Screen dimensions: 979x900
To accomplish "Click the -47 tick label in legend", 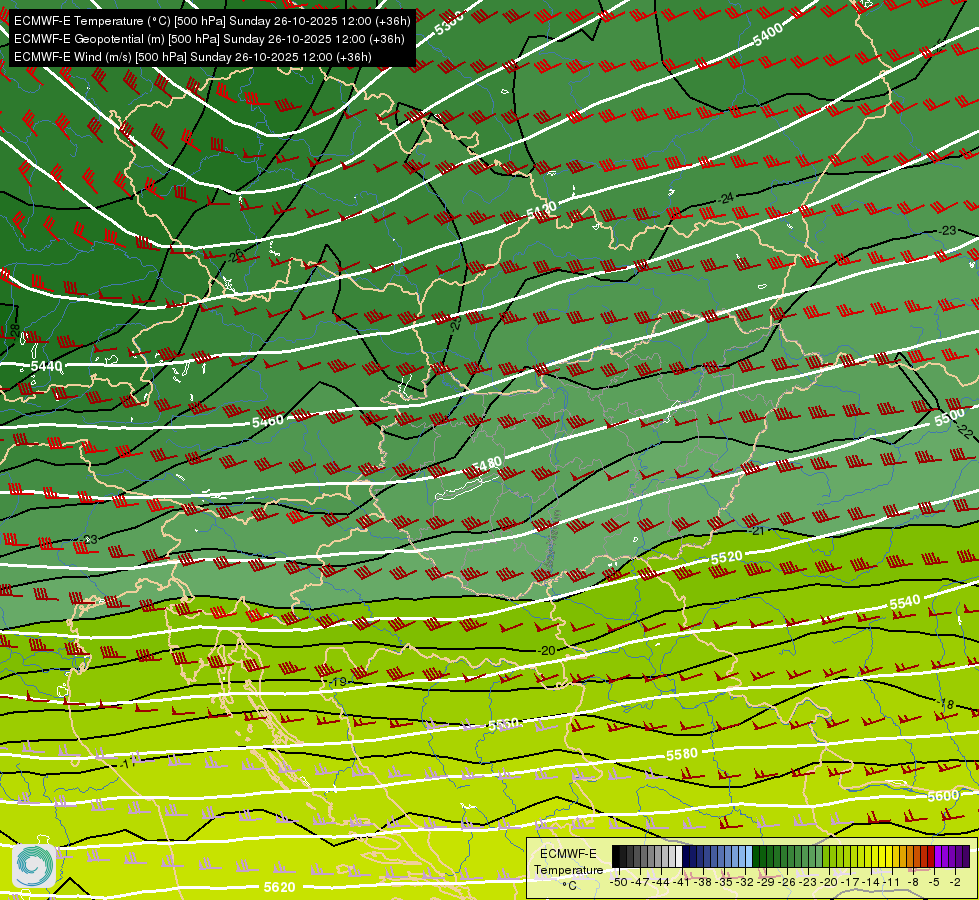I will 639,882.
